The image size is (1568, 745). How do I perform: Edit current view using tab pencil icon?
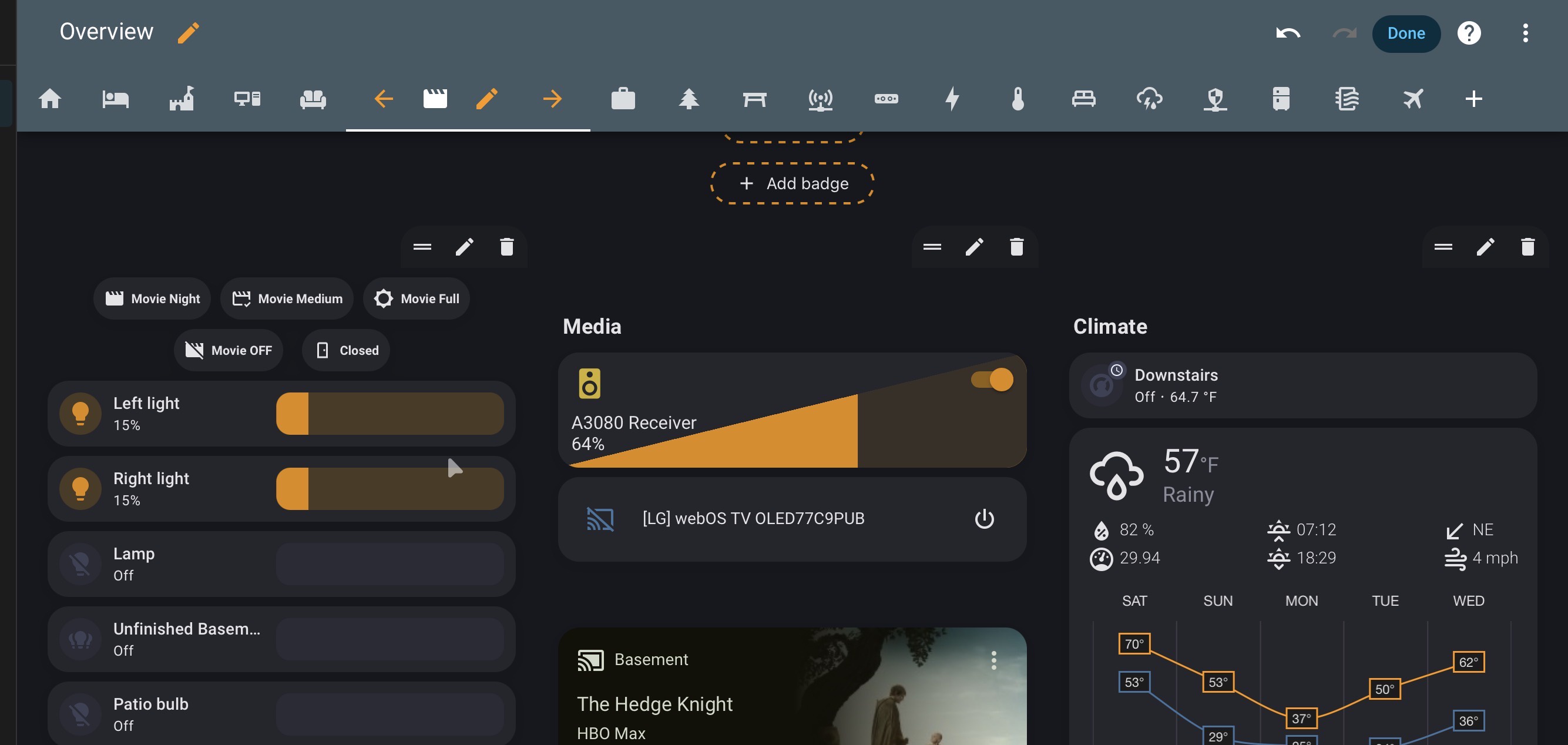coord(486,99)
